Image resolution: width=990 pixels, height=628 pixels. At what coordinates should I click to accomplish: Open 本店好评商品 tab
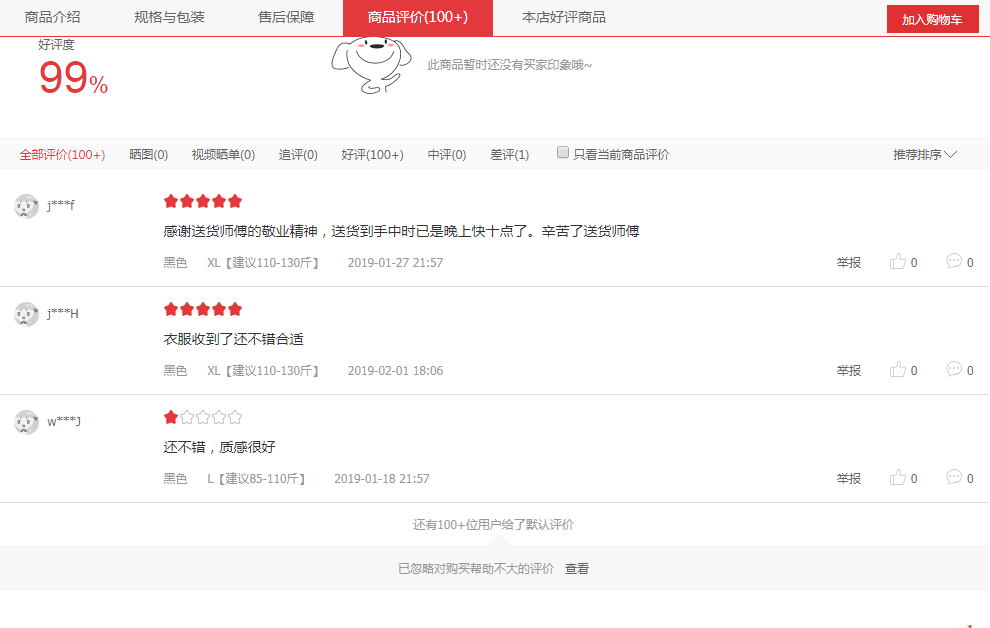tap(564, 17)
